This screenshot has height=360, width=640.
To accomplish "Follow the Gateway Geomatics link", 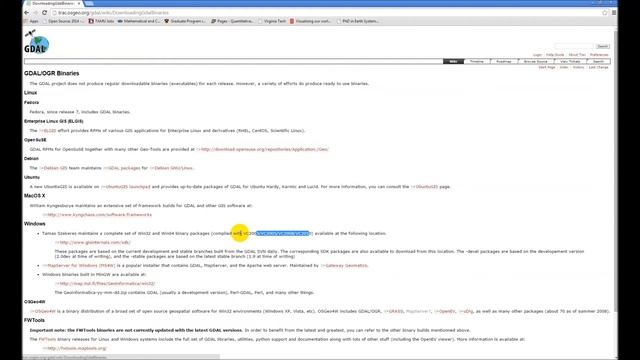I will tap(344, 265).
